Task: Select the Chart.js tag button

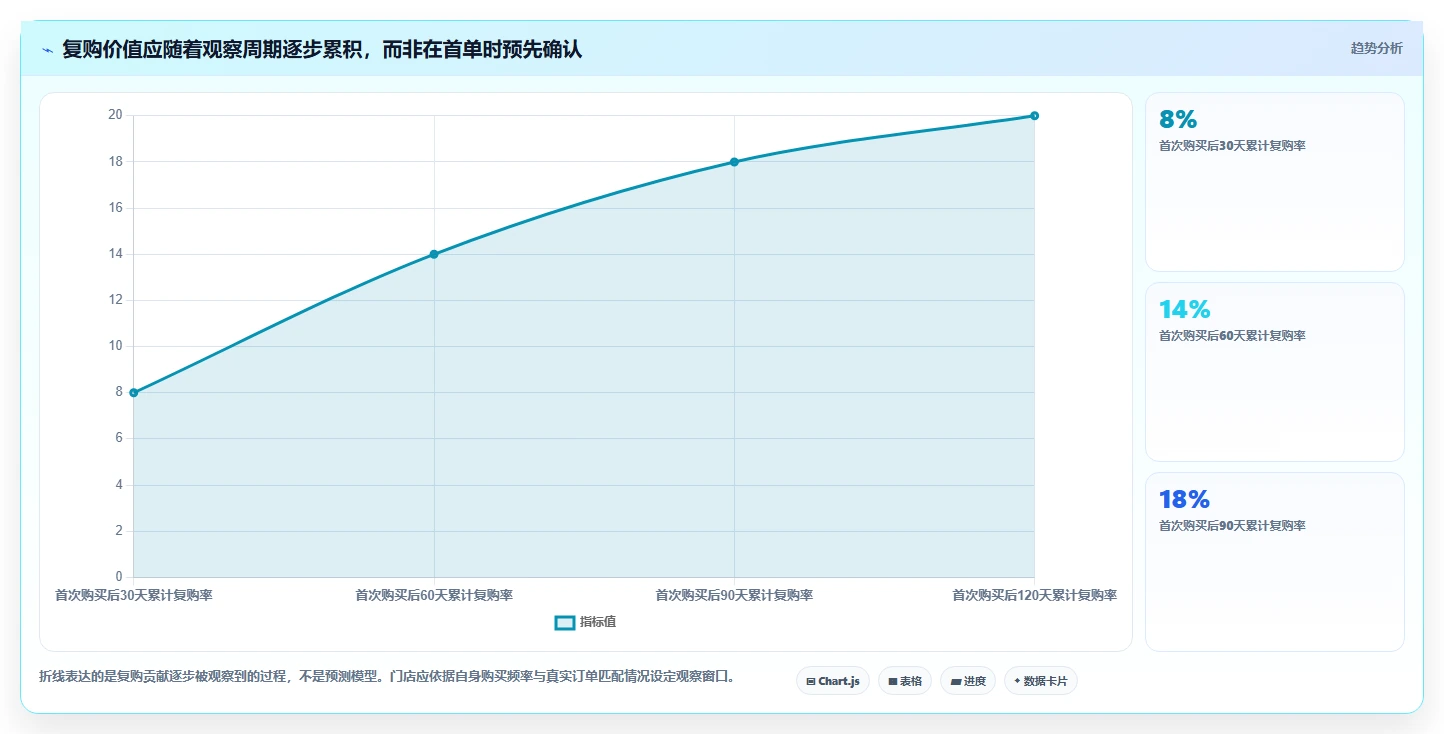Action: pos(833,681)
